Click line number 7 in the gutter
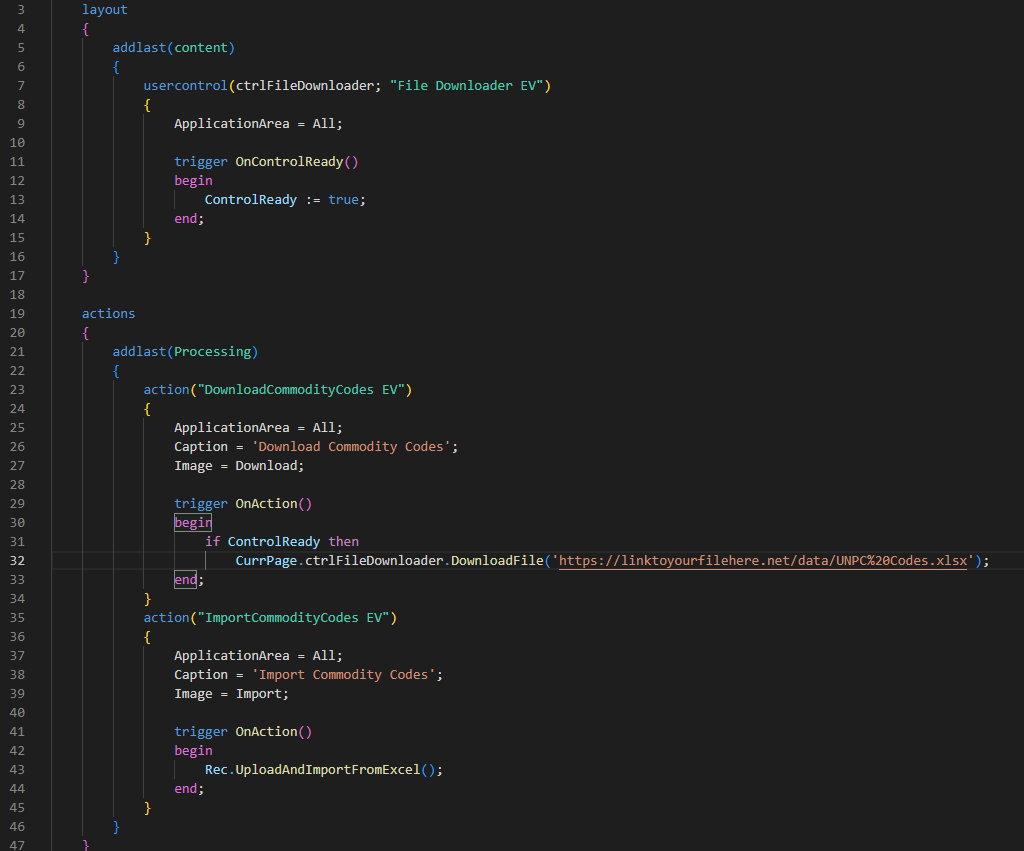1024x851 pixels. pos(21,86)
